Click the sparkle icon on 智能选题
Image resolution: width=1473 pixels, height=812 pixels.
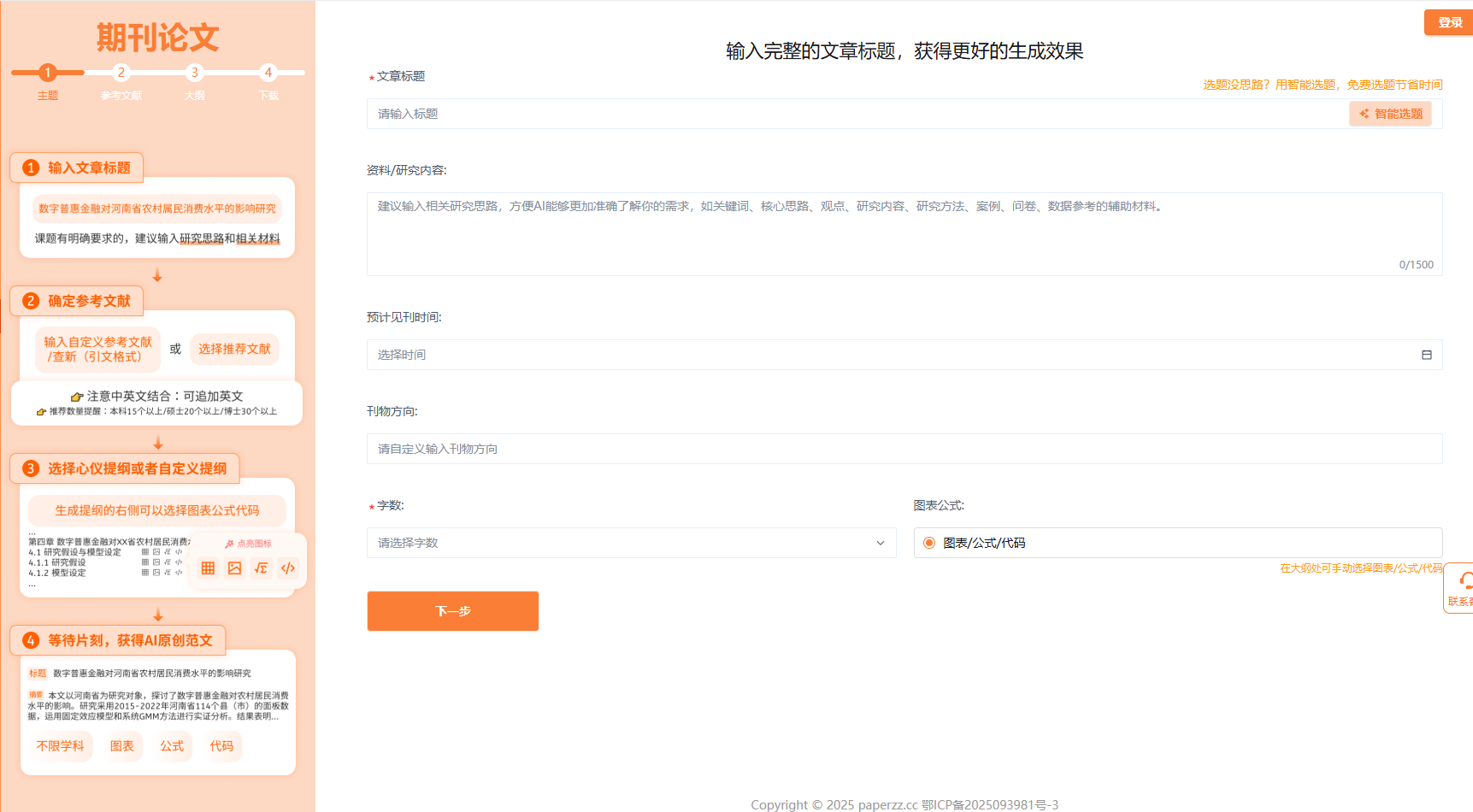pyautogui.click(x=1364, y=114)
